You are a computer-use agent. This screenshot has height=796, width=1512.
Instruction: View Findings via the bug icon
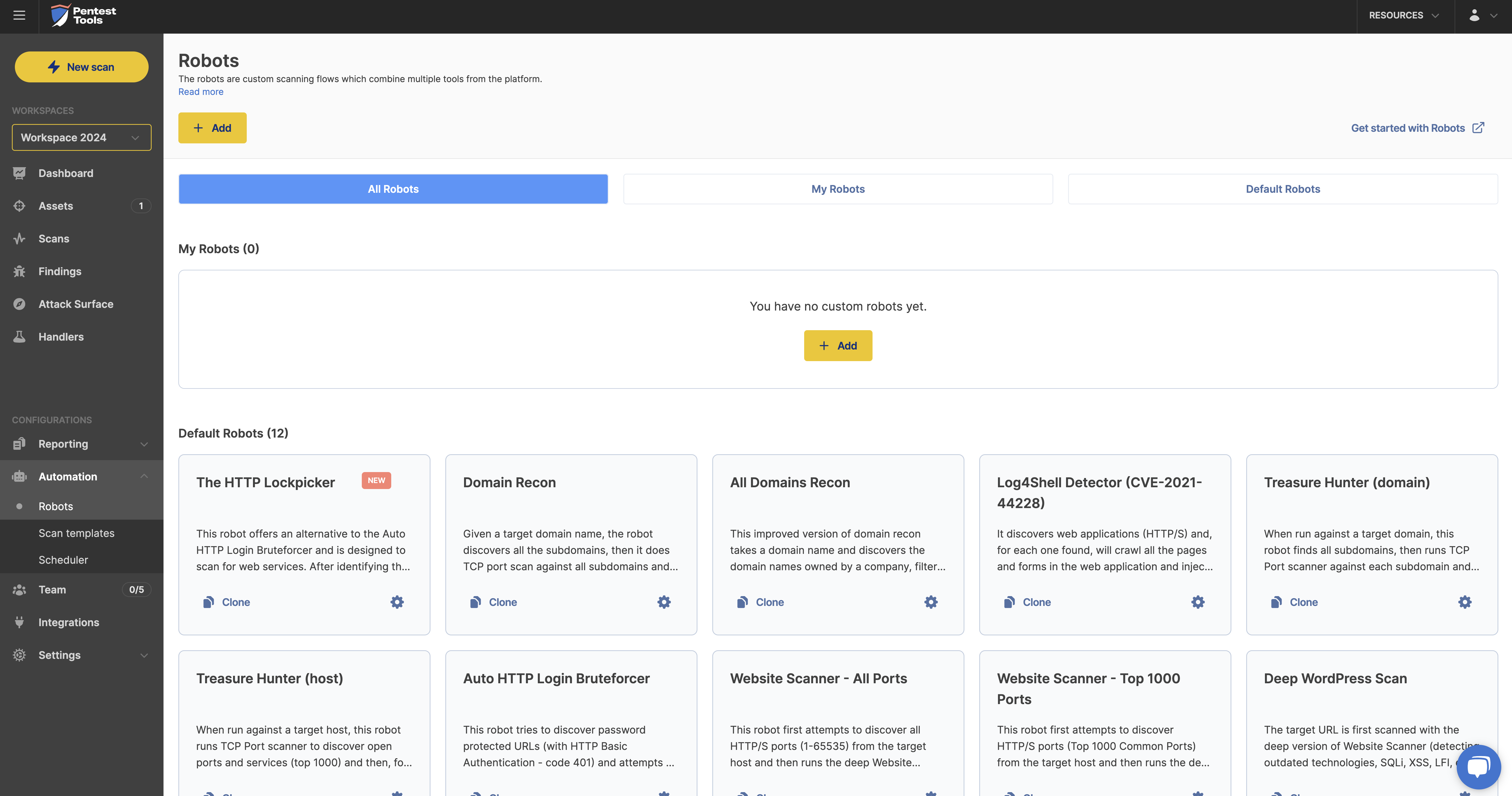click(x=19, y=271)
